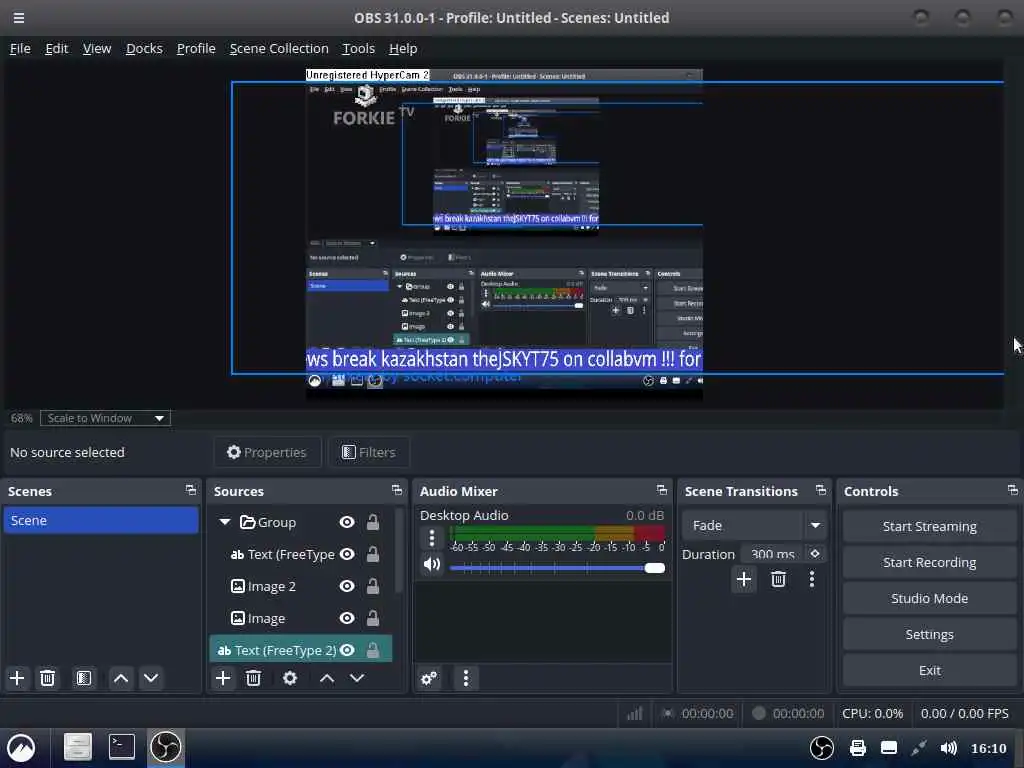Open the Tools menu
Viewport: 1024px width, 768px height.
(x=359, y=48)
